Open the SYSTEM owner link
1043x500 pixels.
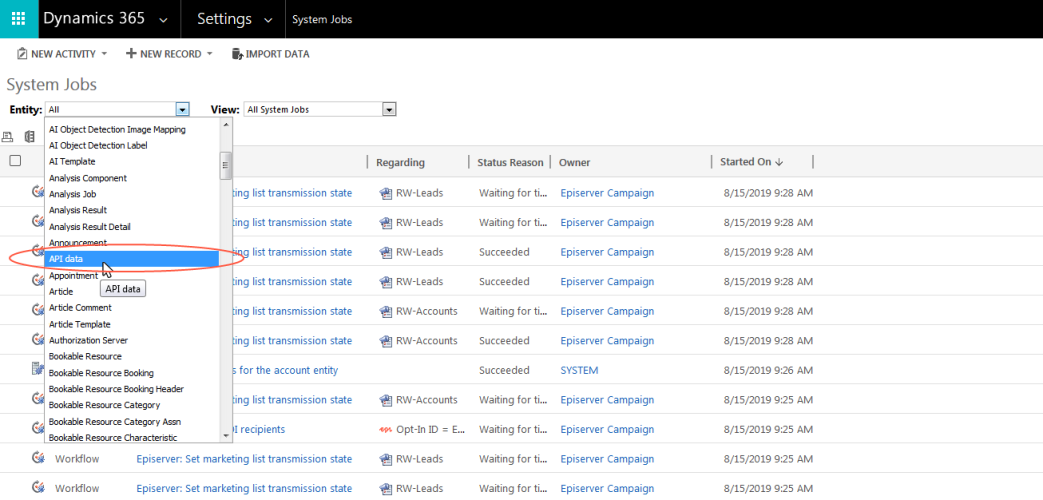[579, 370]
